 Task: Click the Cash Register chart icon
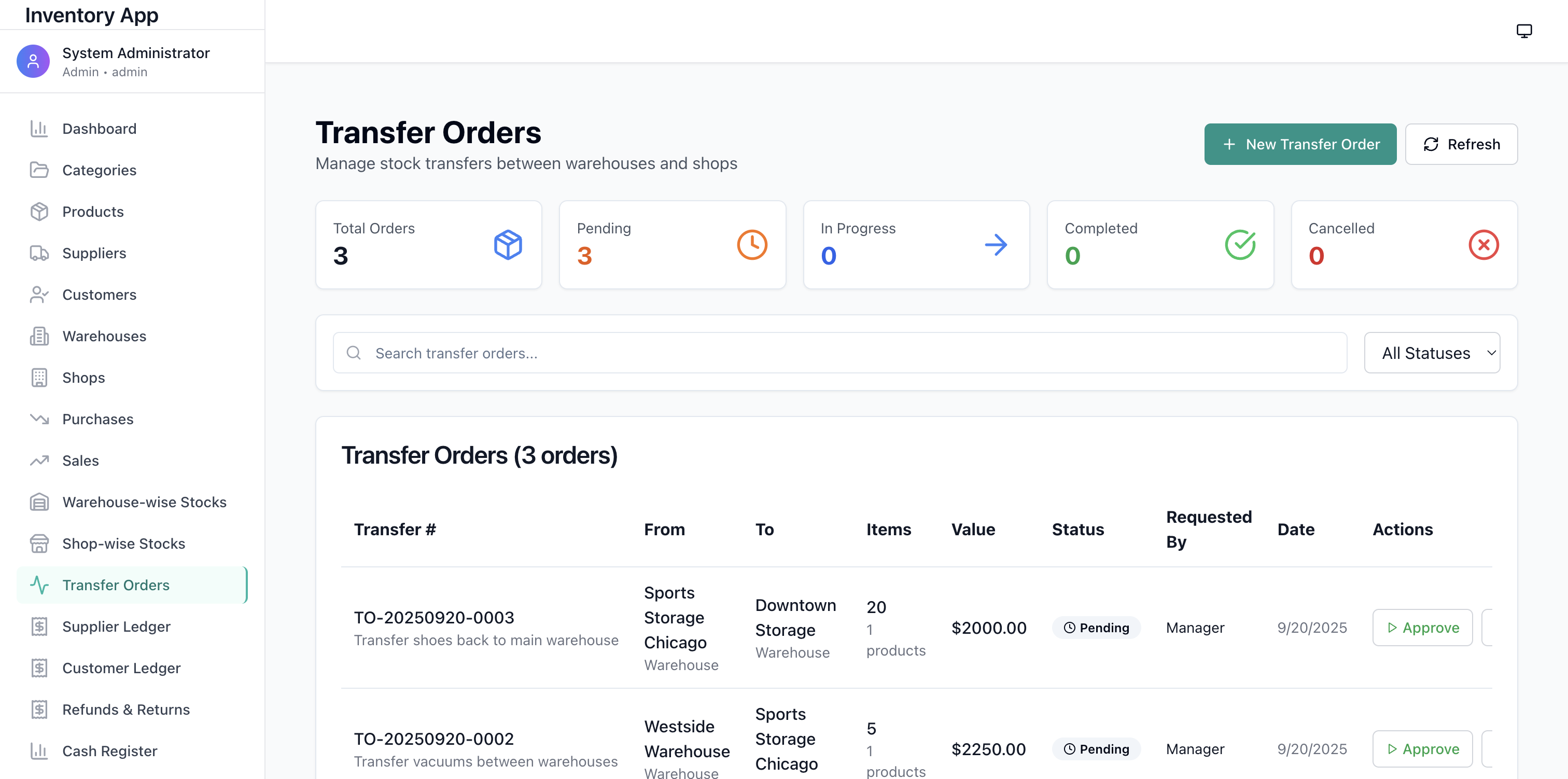click(x=39, y=750)
